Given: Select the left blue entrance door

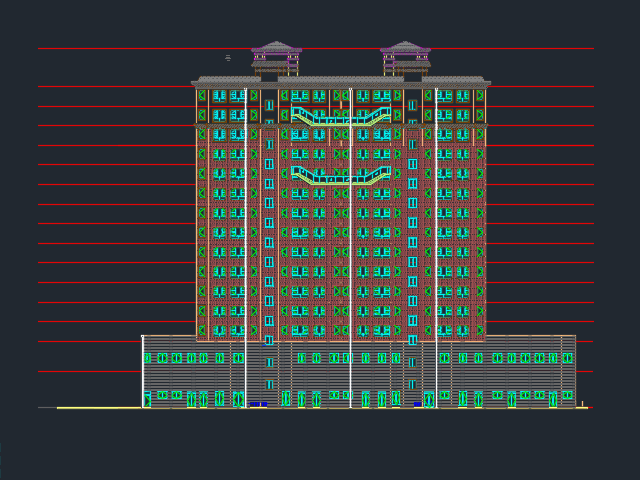Looking at the screenshot, I should tap(258, 404).
